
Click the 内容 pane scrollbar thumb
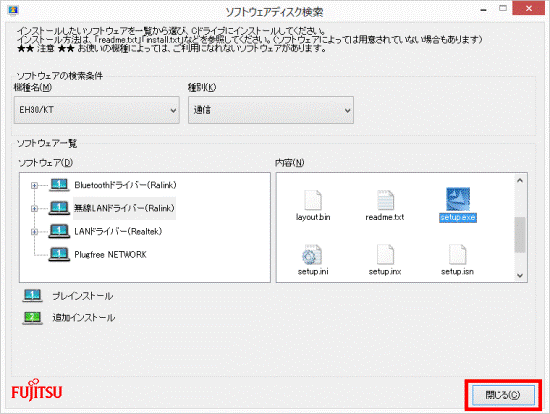pyautogui.click(x=520, y=235)
